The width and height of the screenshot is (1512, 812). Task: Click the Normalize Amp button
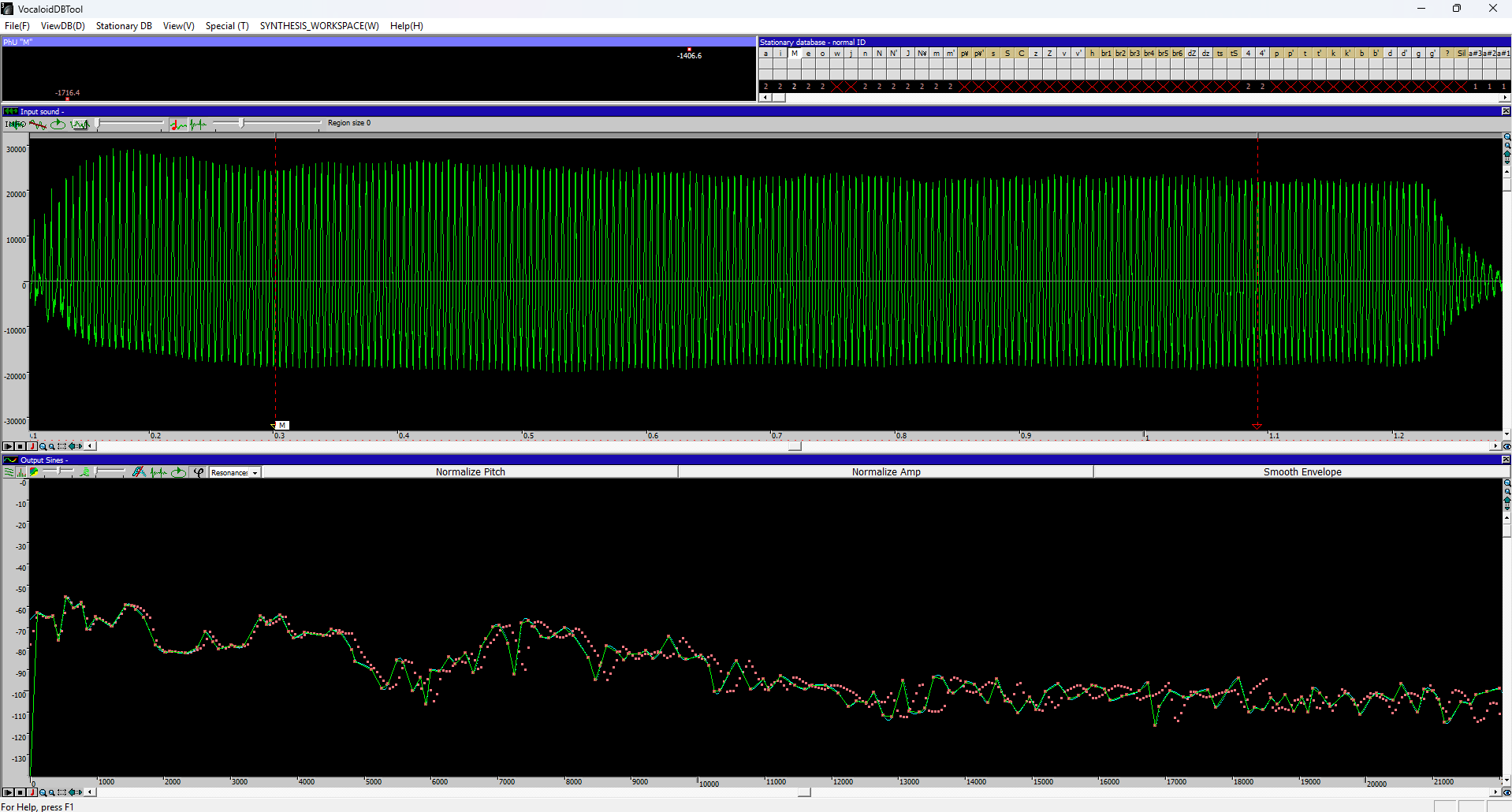tap(885, 472)
